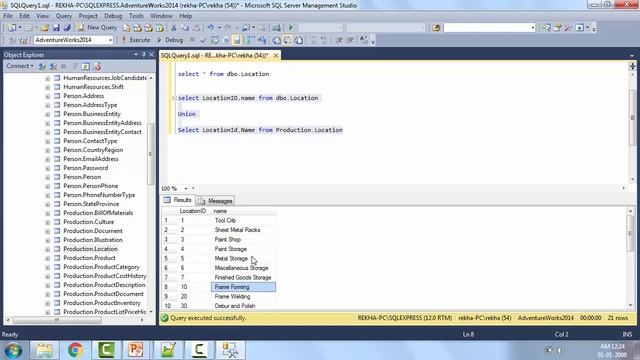Image resolution: width=640 pixels, height=360 pixels.
Task: Save the query with the Save icon
Action: pos(56,28)
